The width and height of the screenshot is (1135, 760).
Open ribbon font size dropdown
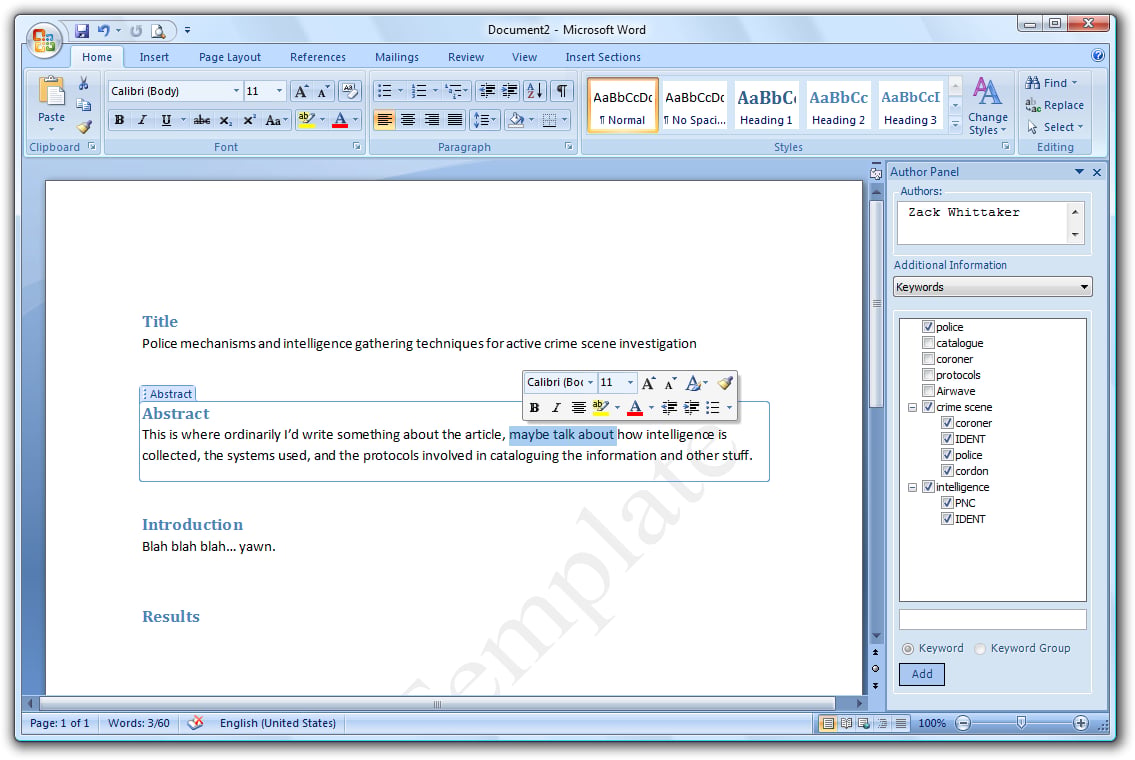click(279, 90)
